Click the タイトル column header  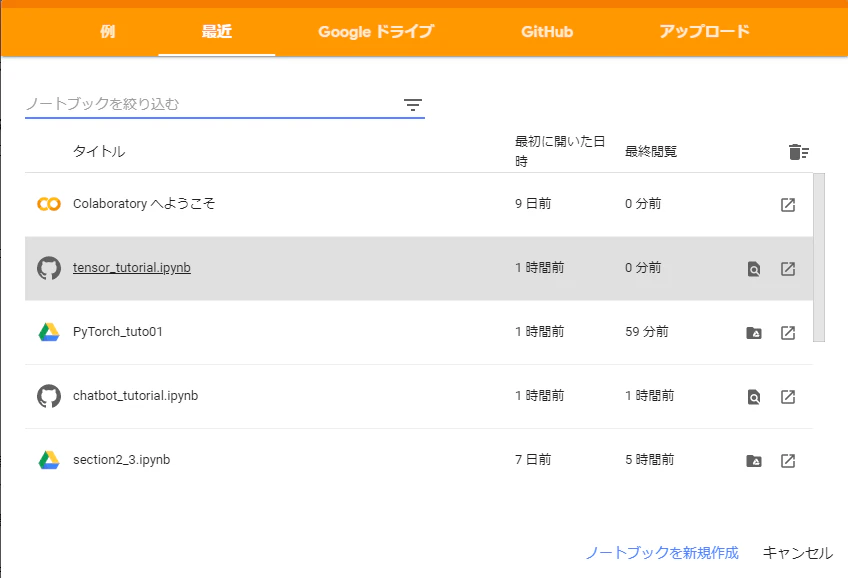(99, 151)
